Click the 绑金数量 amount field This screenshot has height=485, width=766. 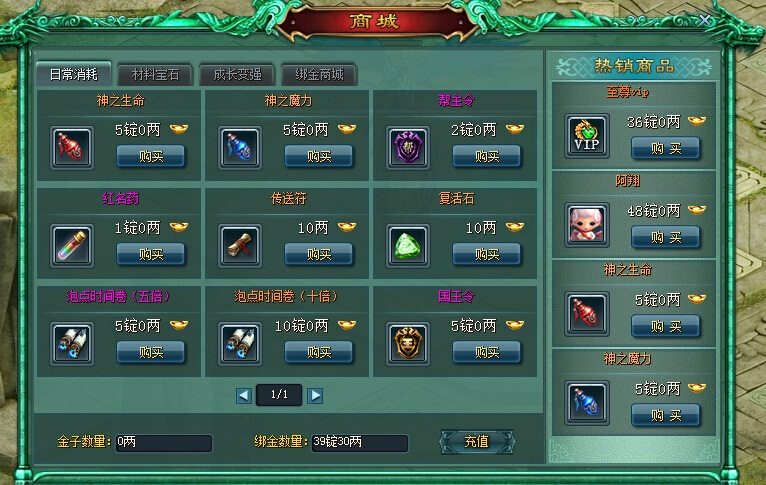tap(360, 443)
